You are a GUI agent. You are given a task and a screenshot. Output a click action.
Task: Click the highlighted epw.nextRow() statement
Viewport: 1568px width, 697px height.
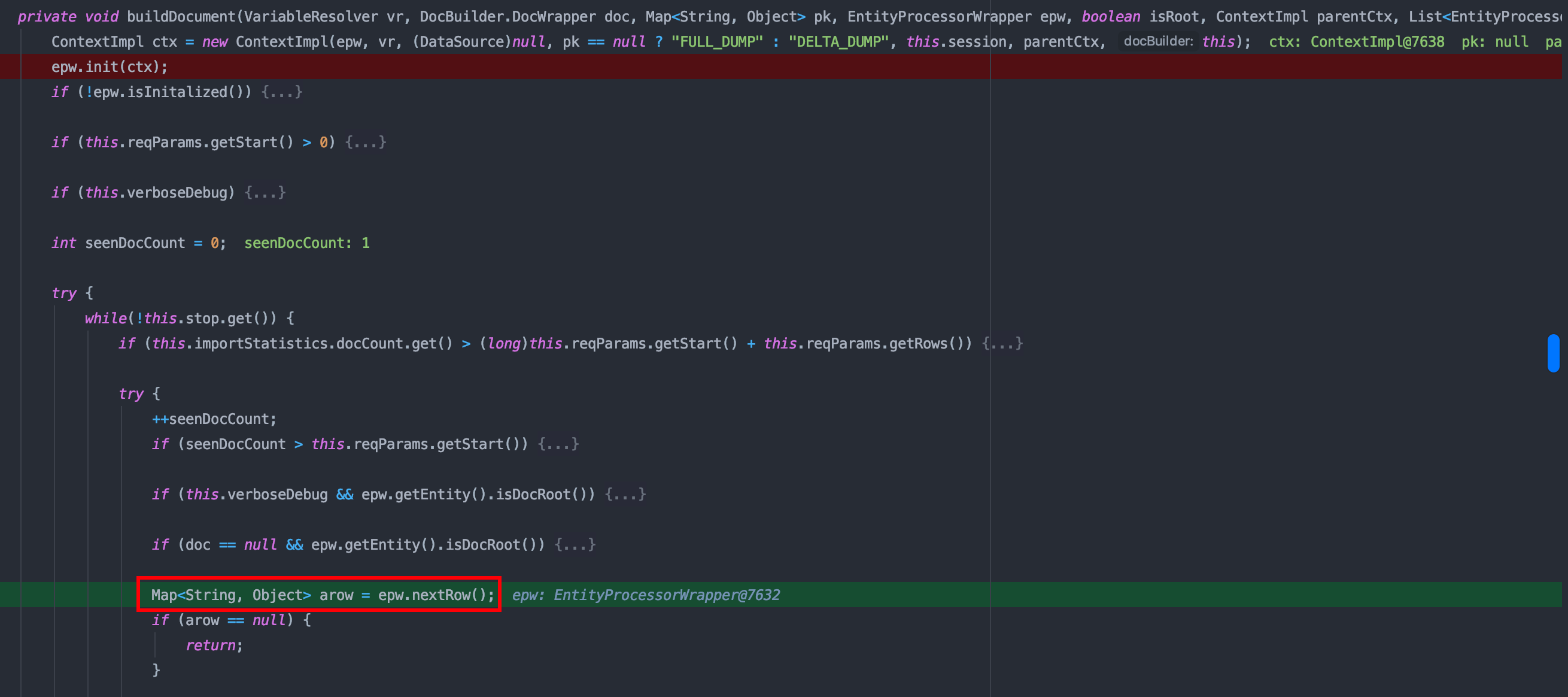323,595
